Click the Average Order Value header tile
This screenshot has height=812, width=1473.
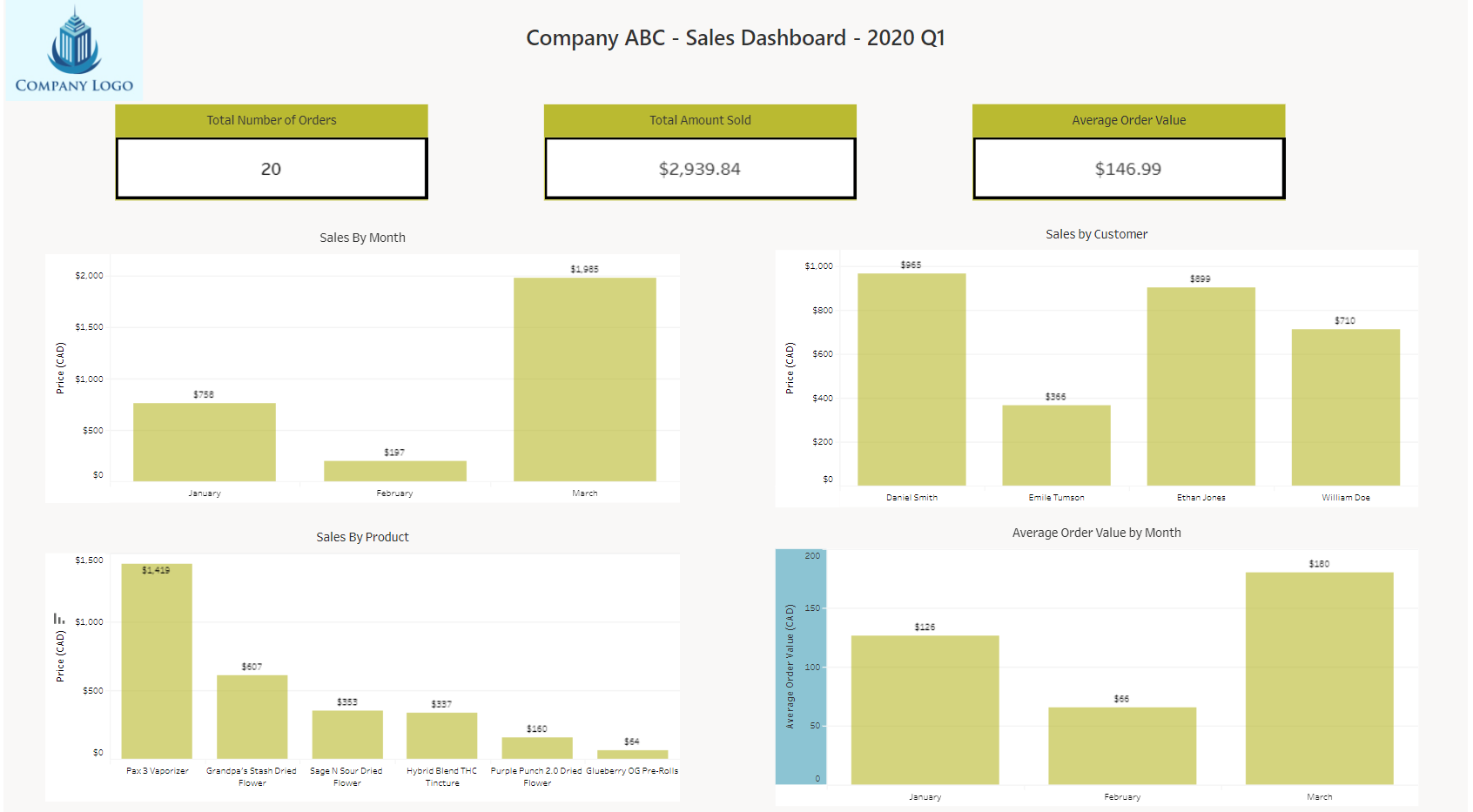point(1128,120)
